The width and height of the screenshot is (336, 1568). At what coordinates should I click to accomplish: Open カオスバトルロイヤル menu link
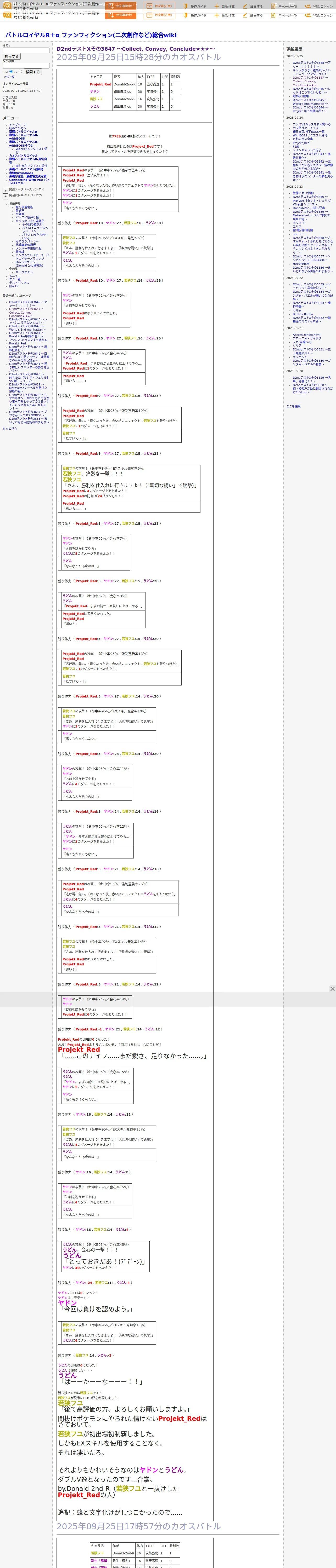23,156
